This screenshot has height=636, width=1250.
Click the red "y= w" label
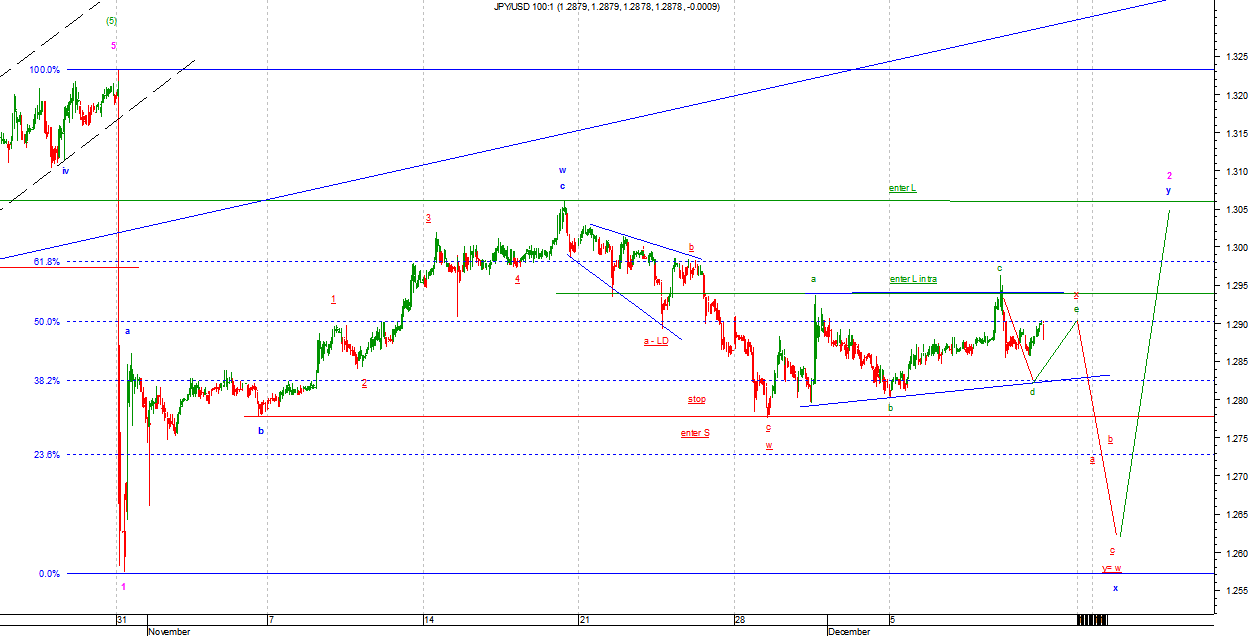click(1112, 569)
